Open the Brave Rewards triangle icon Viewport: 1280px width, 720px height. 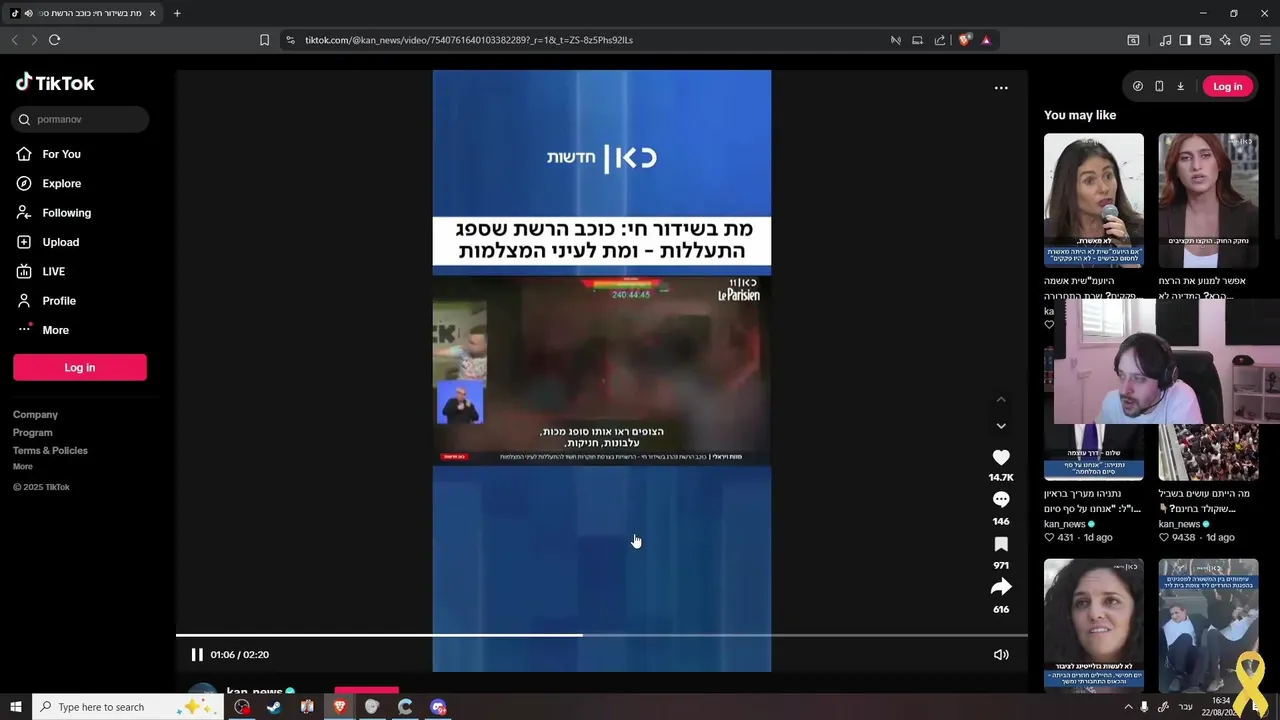click(986, 40)
